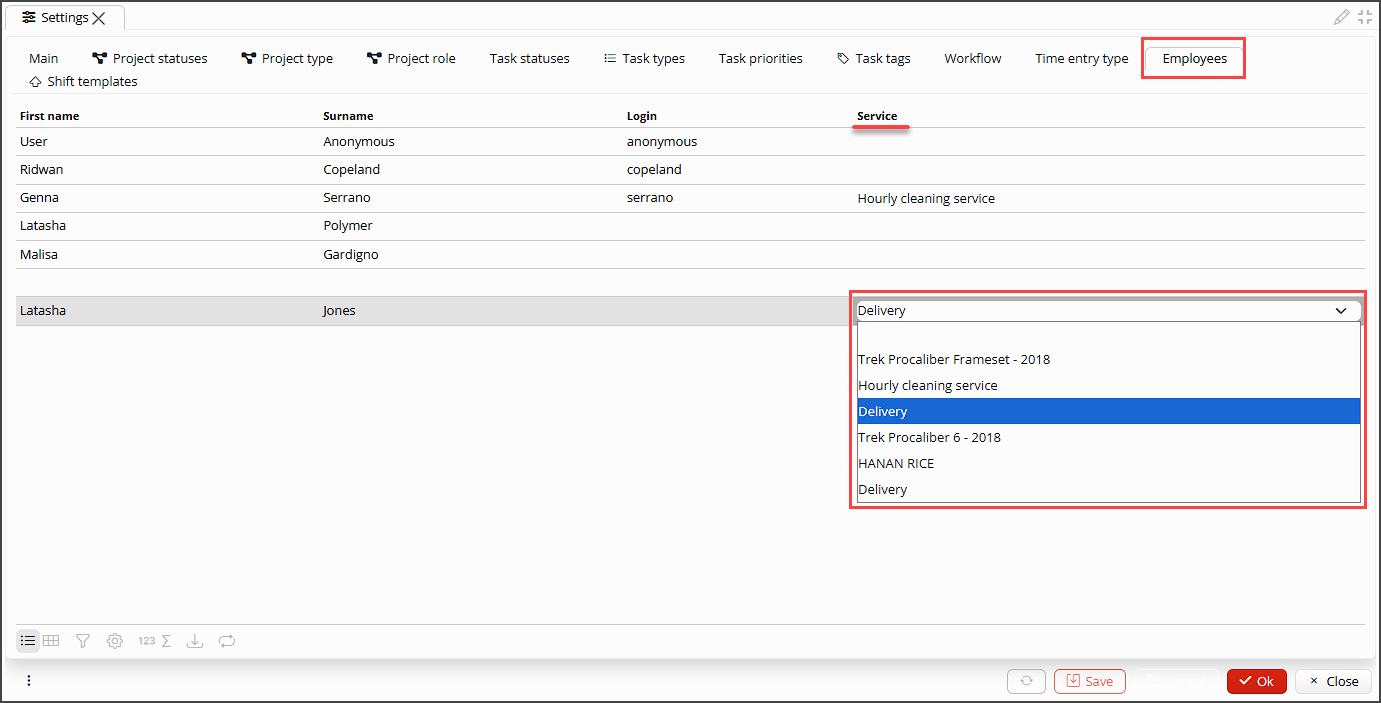The height and width of the screenshot is (703, 1381).
Task: Pick Hourly cleaning service from dropdown list
Action: coord(1109,385)
